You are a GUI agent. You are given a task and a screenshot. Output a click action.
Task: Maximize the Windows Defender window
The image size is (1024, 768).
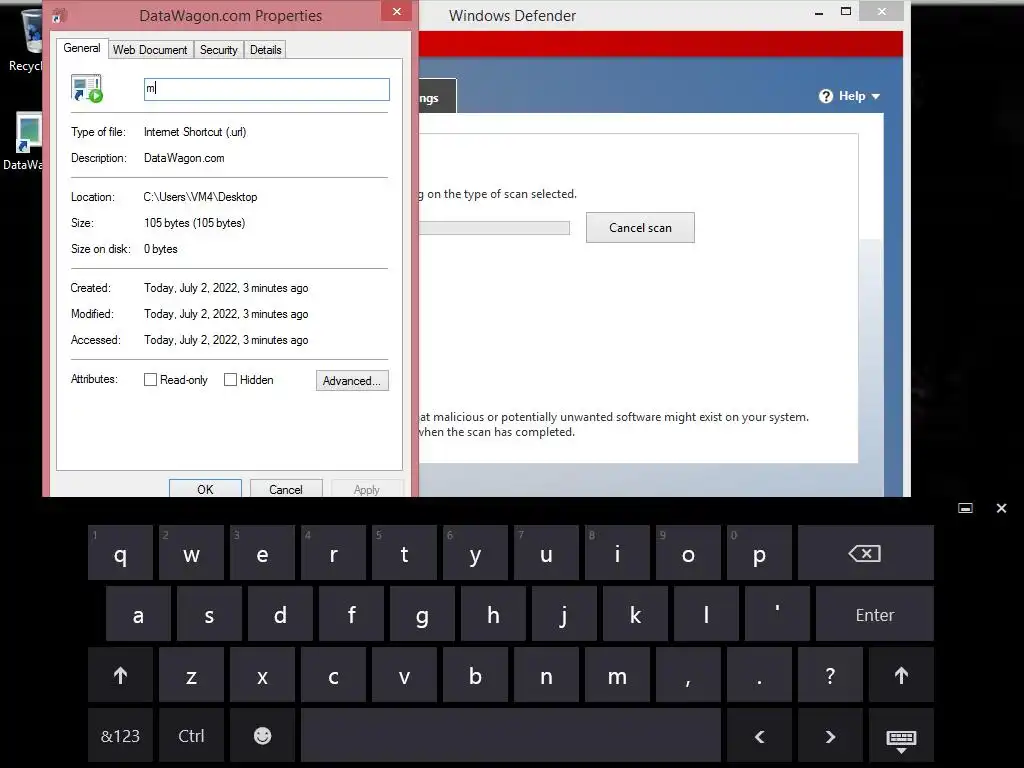tap(846, 11)
